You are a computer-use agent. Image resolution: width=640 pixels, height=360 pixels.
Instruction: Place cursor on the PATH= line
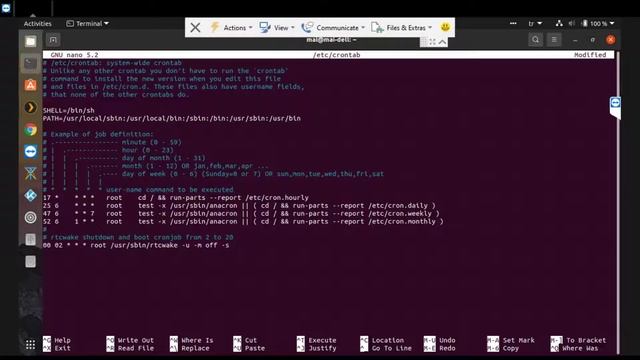tap(171, 118)
